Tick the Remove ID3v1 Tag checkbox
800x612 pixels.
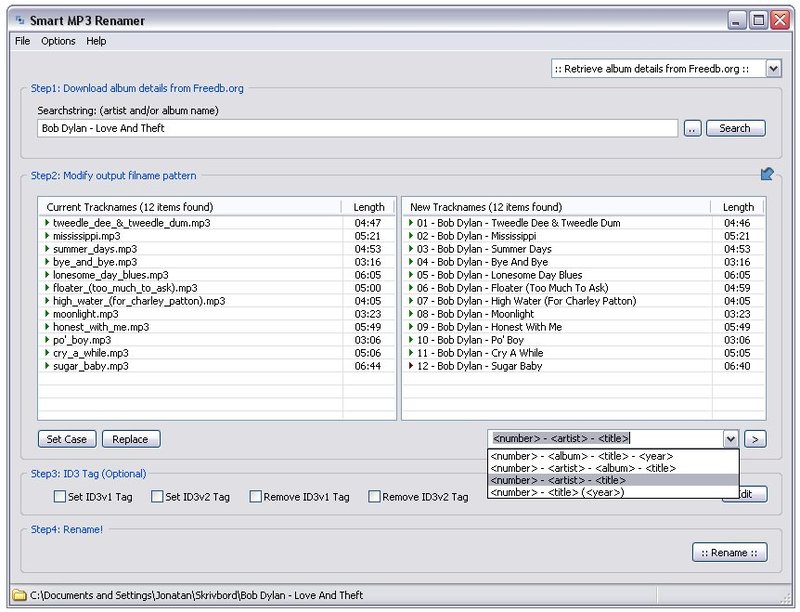(256, 496)
